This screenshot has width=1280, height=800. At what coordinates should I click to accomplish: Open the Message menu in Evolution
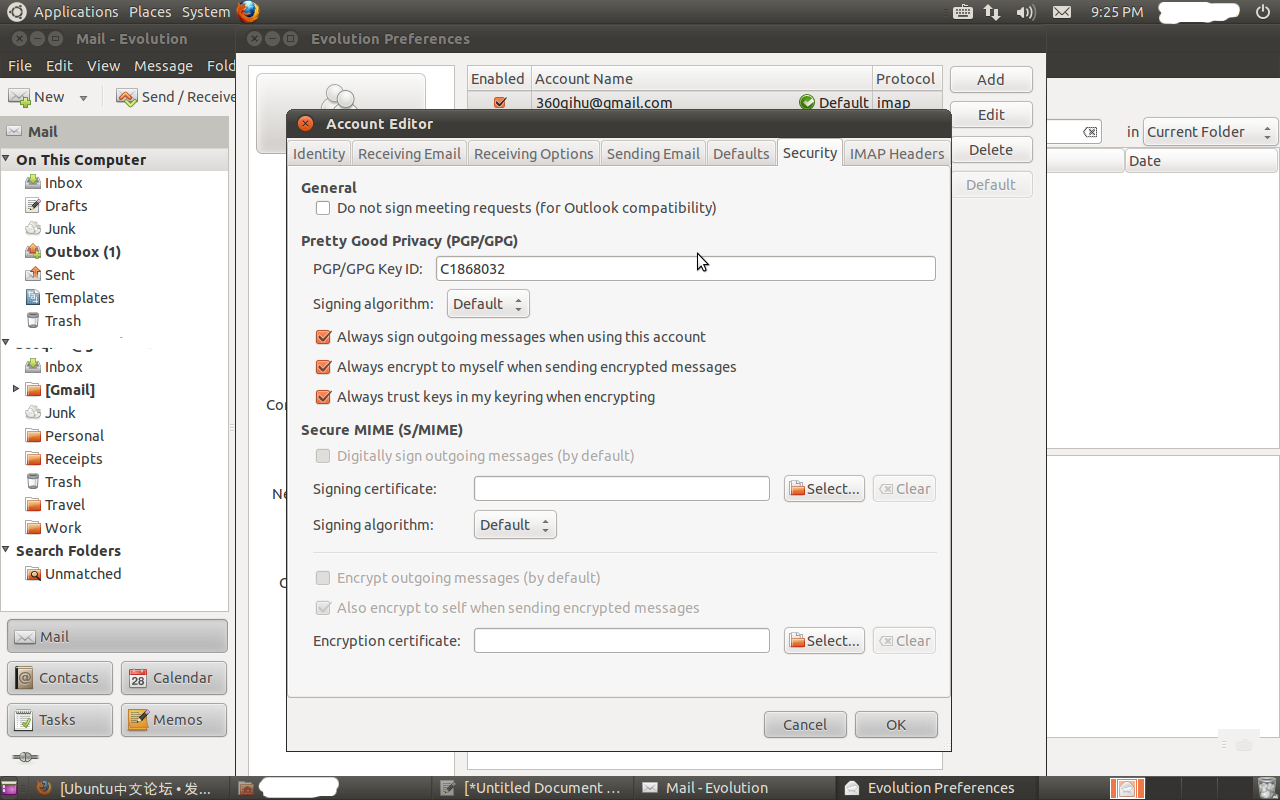coord(163,66)
